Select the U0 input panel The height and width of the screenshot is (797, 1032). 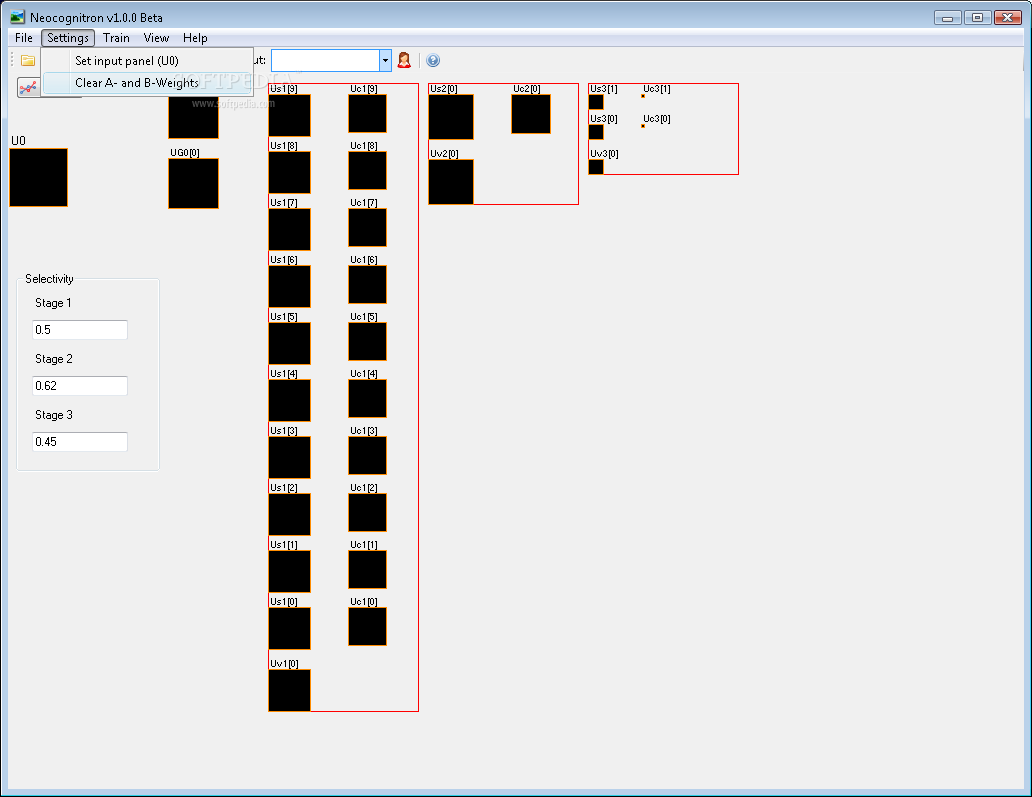[38, 178]
